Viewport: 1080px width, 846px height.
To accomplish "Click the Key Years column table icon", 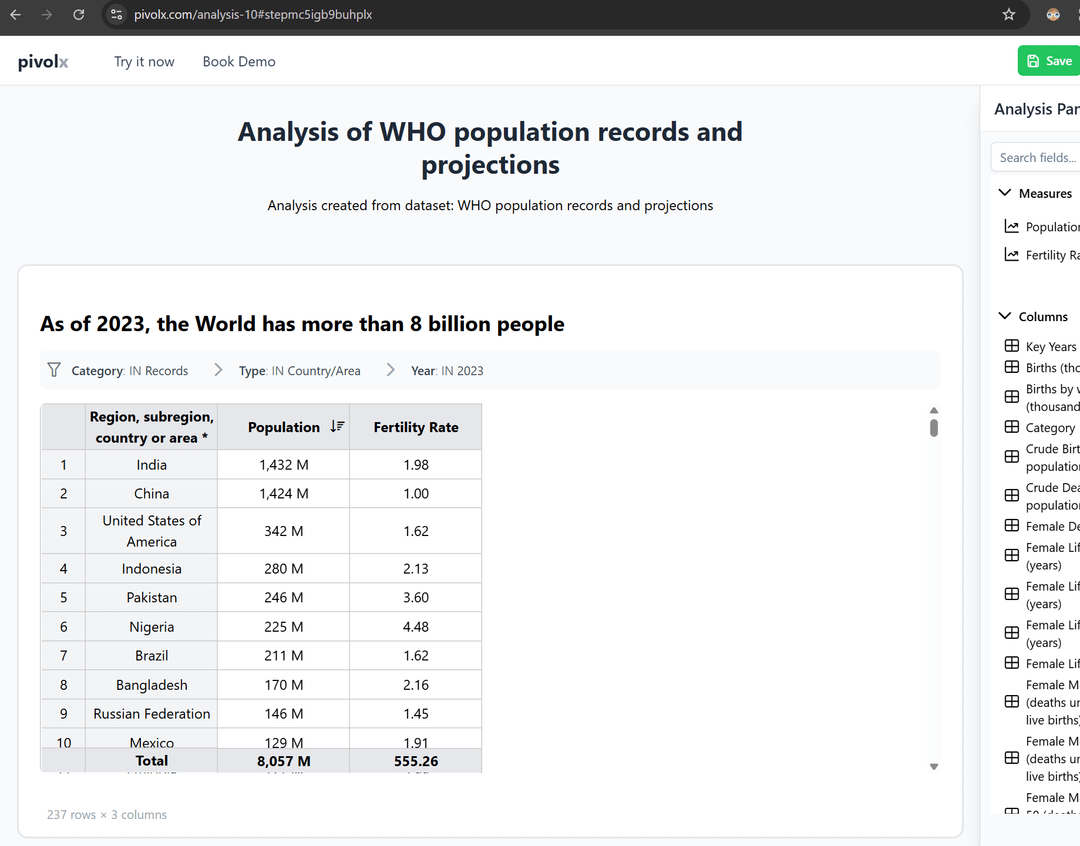I will 1012,346.
